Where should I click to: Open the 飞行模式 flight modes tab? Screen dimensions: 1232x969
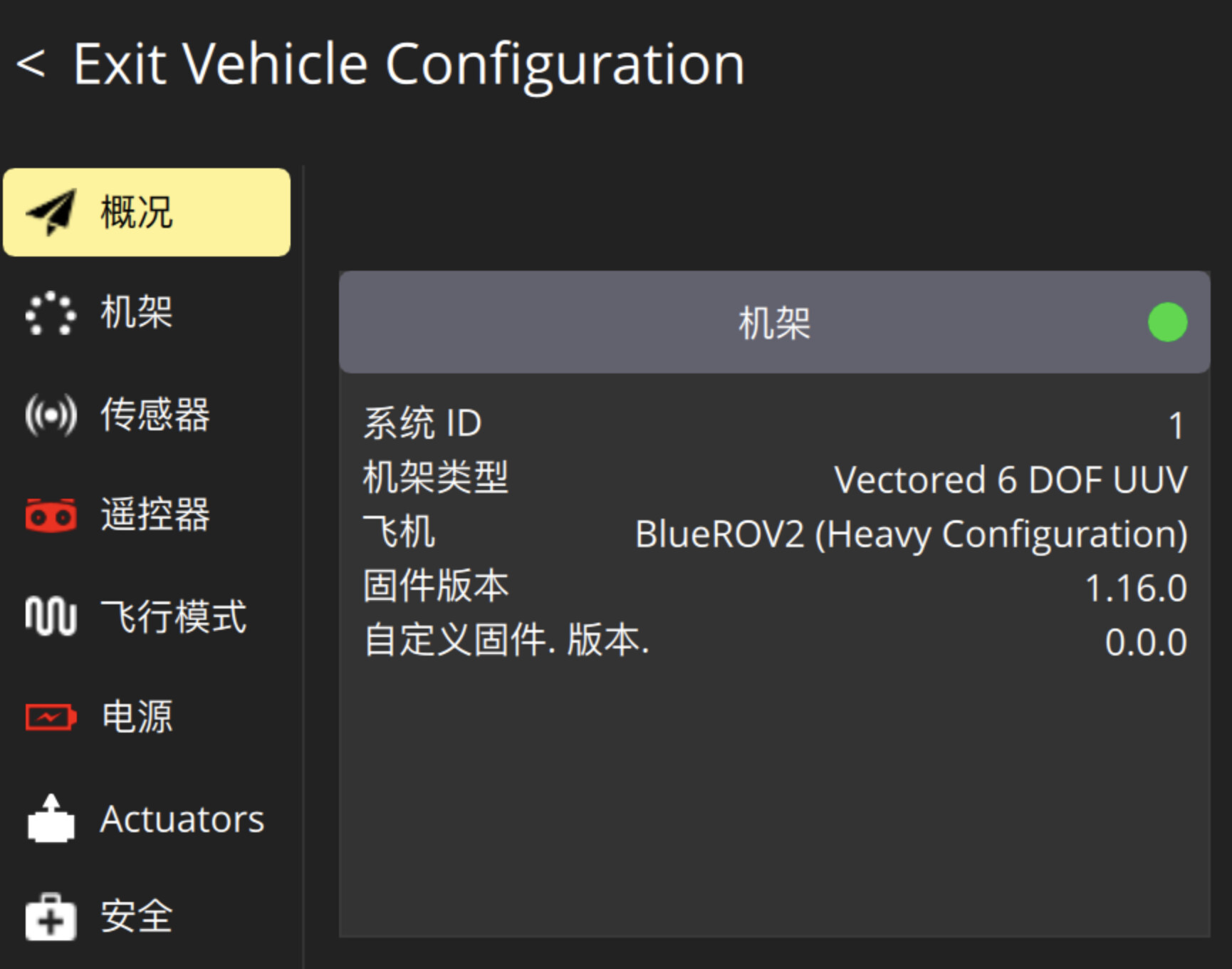[174, 616]
